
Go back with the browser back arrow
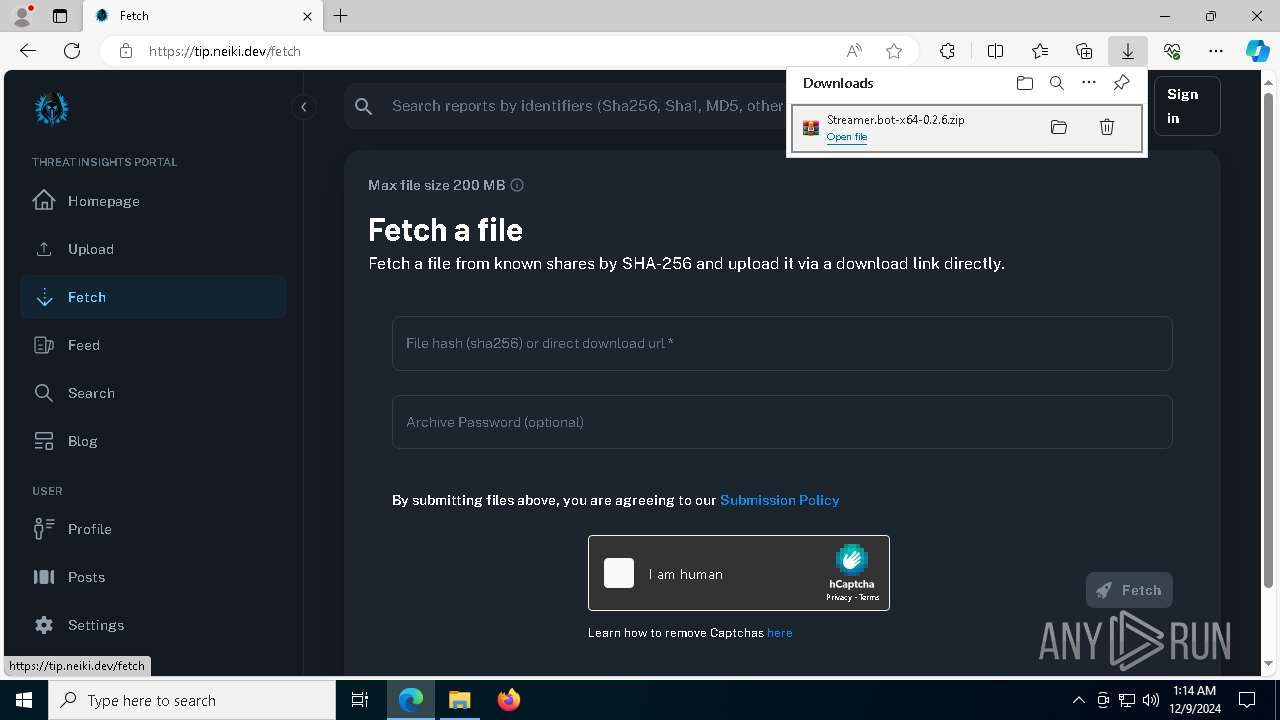28,51
